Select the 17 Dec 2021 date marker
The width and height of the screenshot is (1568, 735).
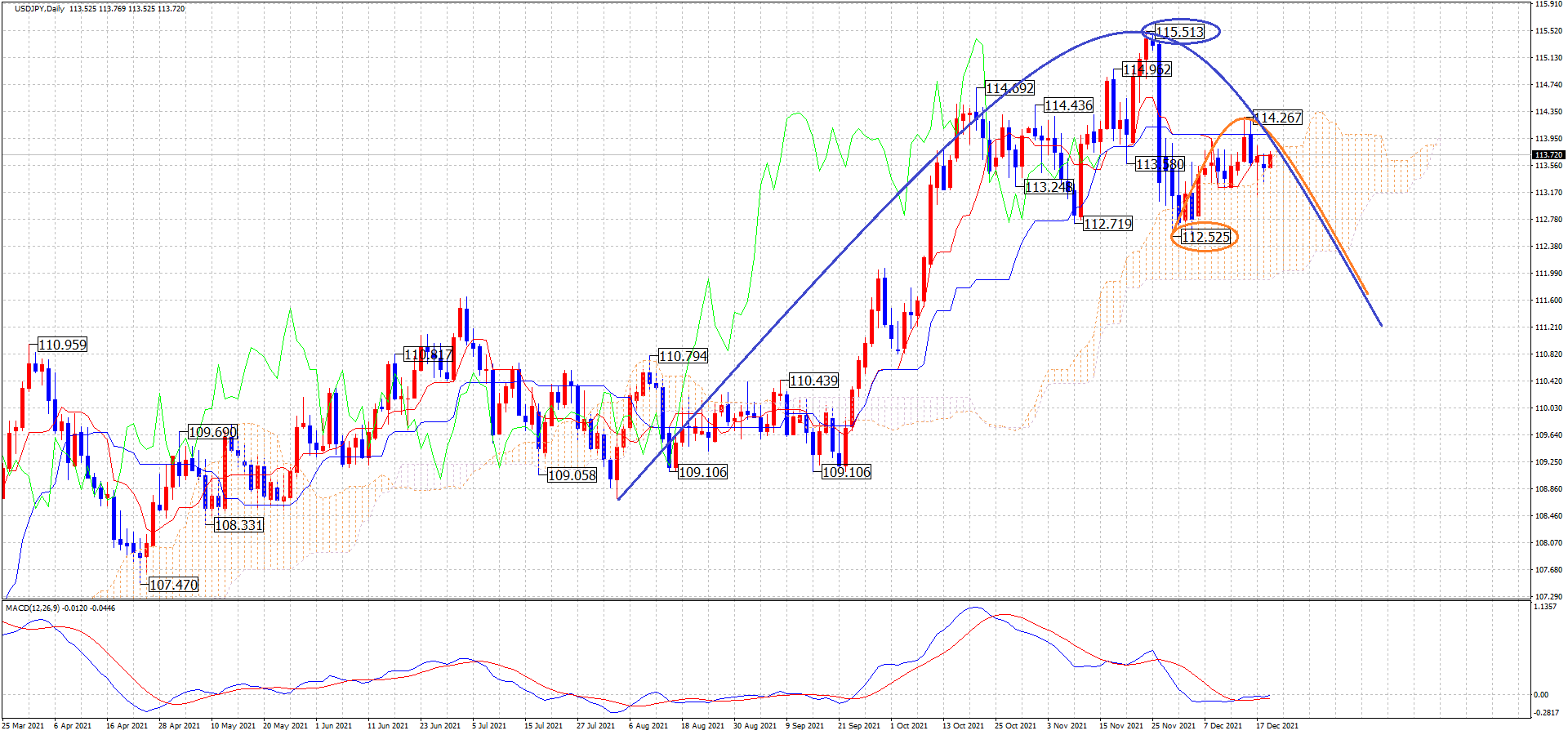coord(1276,725)
